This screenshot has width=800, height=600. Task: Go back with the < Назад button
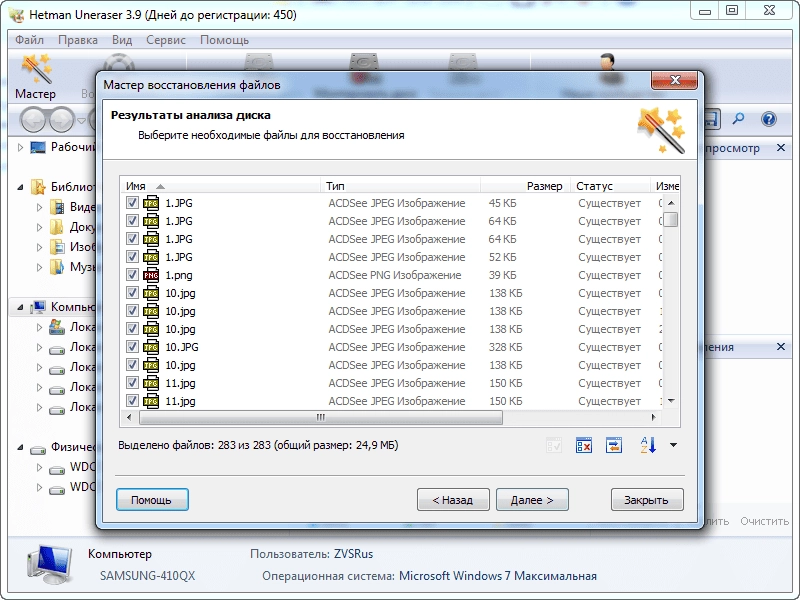tap(453, 499)
